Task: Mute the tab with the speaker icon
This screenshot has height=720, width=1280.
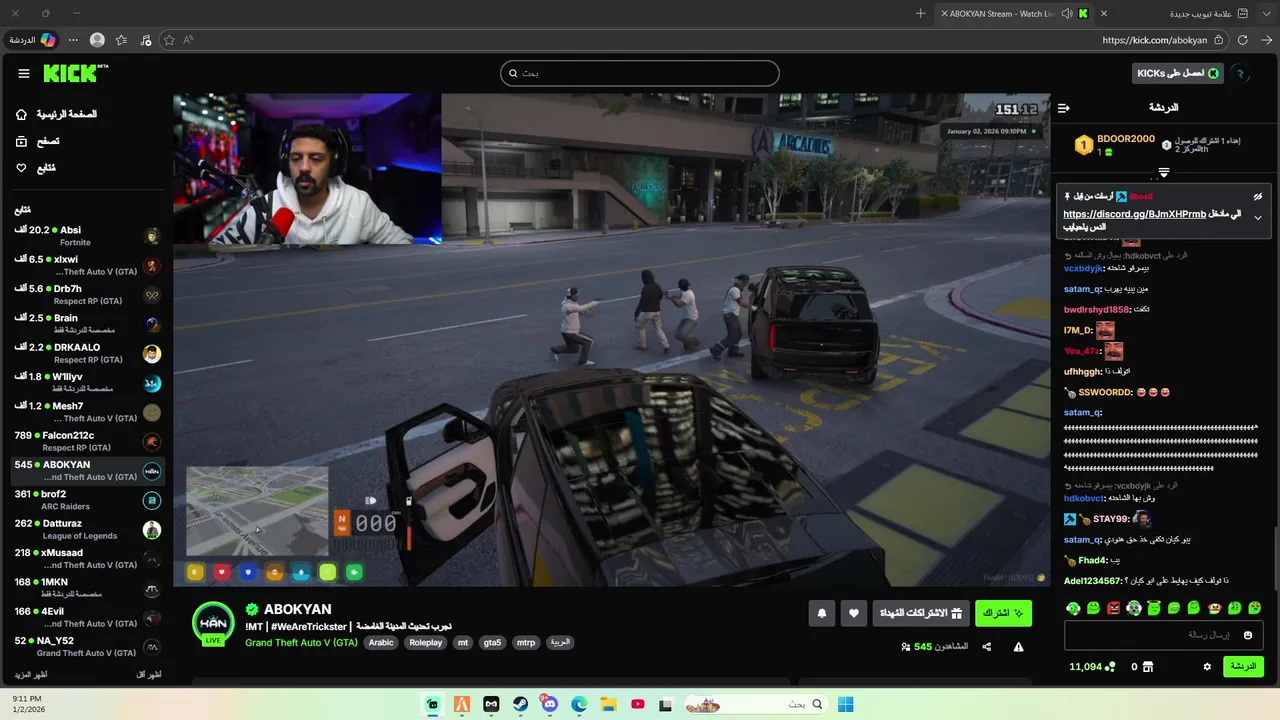Action: click(1067, 13)
